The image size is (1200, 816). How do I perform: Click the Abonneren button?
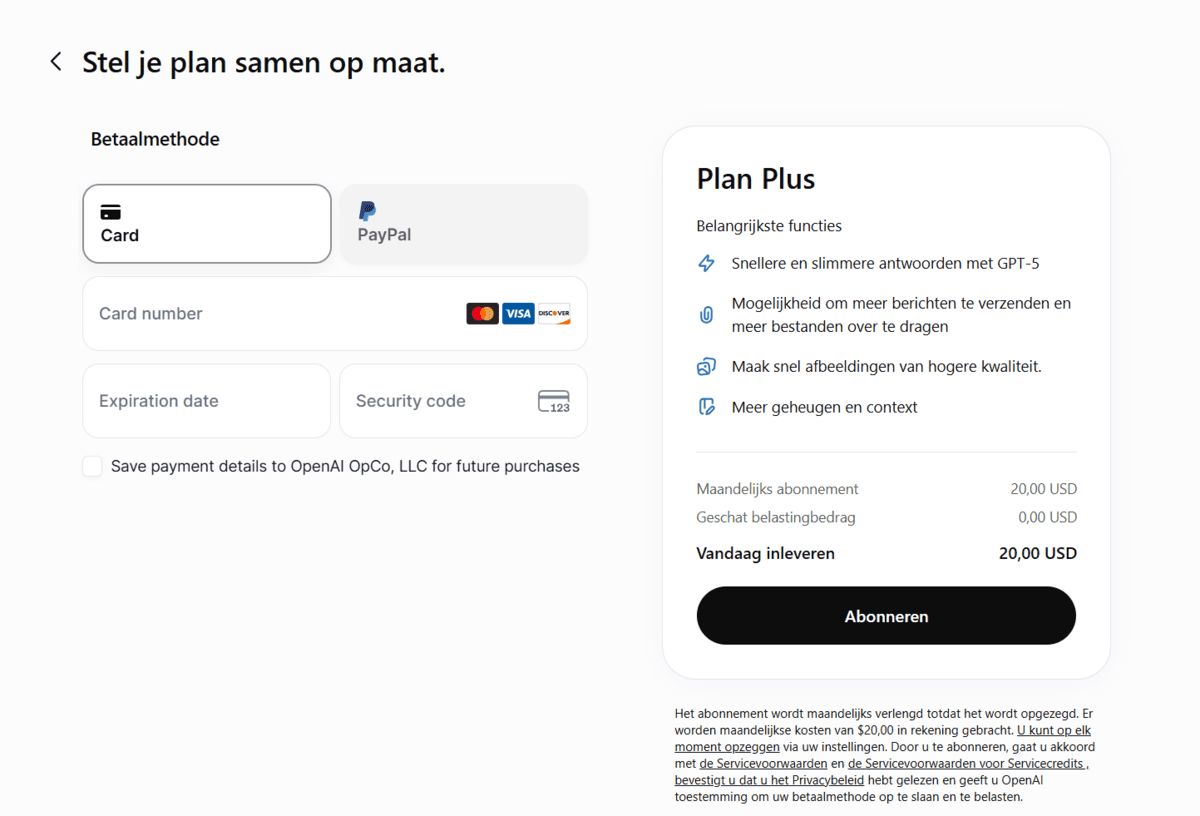[x=886, y=616]
